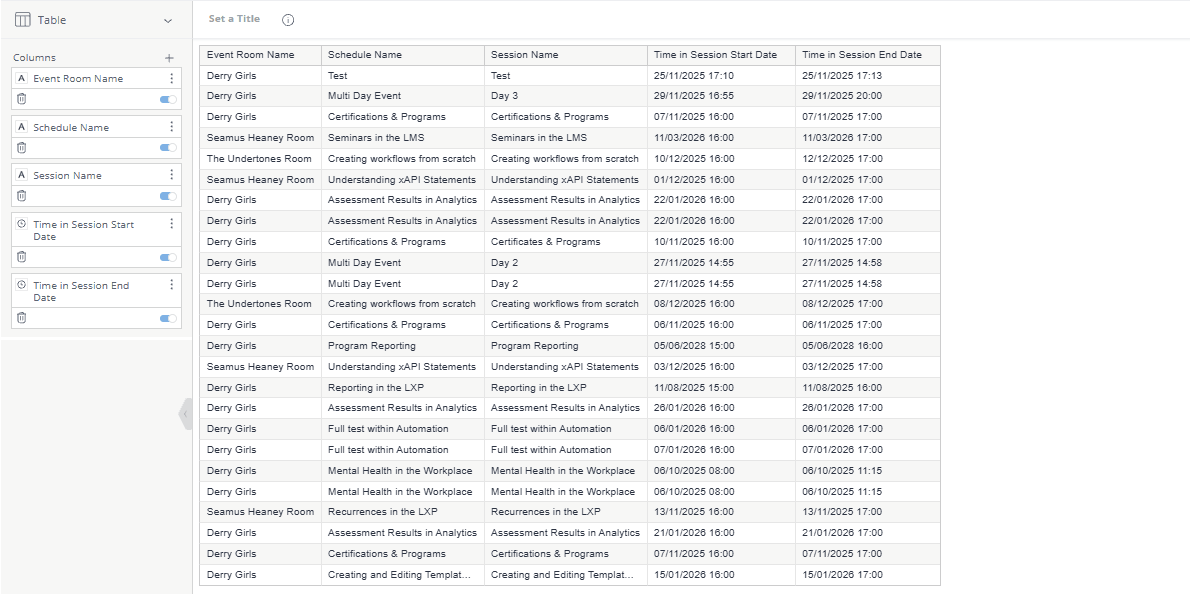This screenshot has width=1190, height=594.
Task: Delete the Event Room Name column
Action: pyautogui.click(x=22, y=99)
